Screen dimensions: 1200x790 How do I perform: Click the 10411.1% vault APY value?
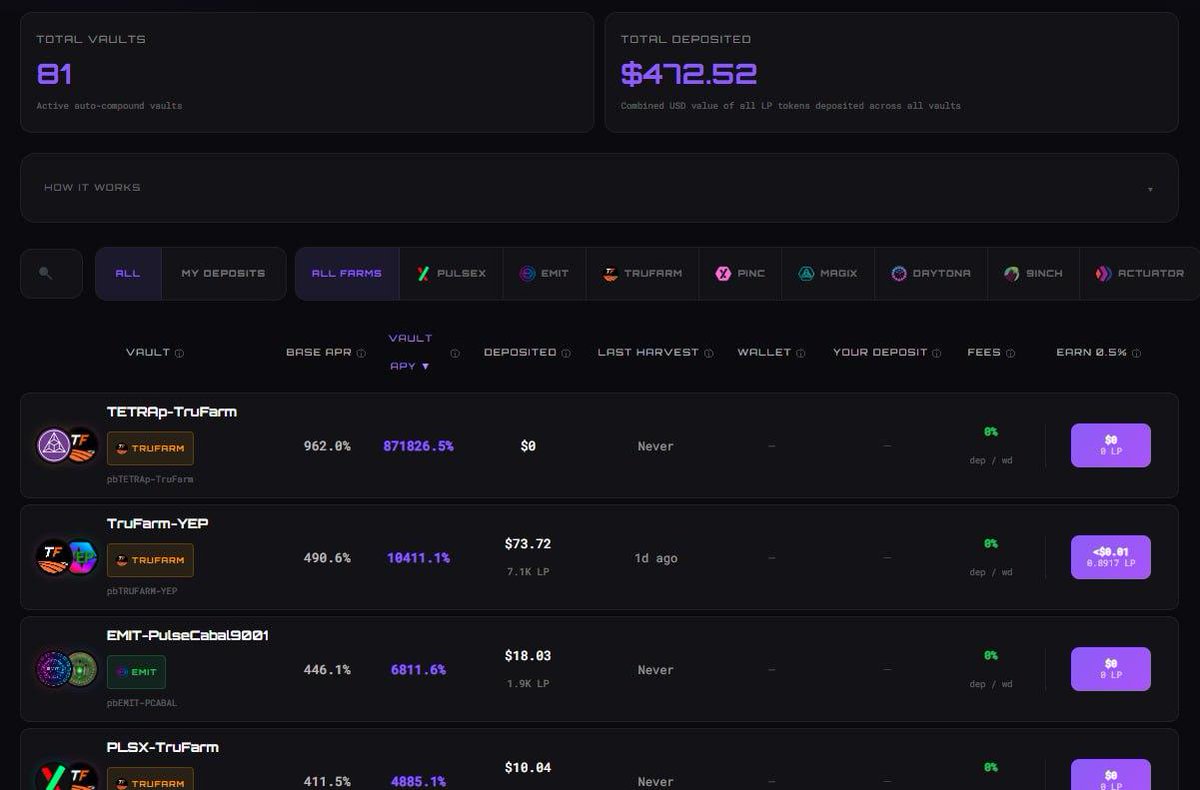click(x=418, y=558)
